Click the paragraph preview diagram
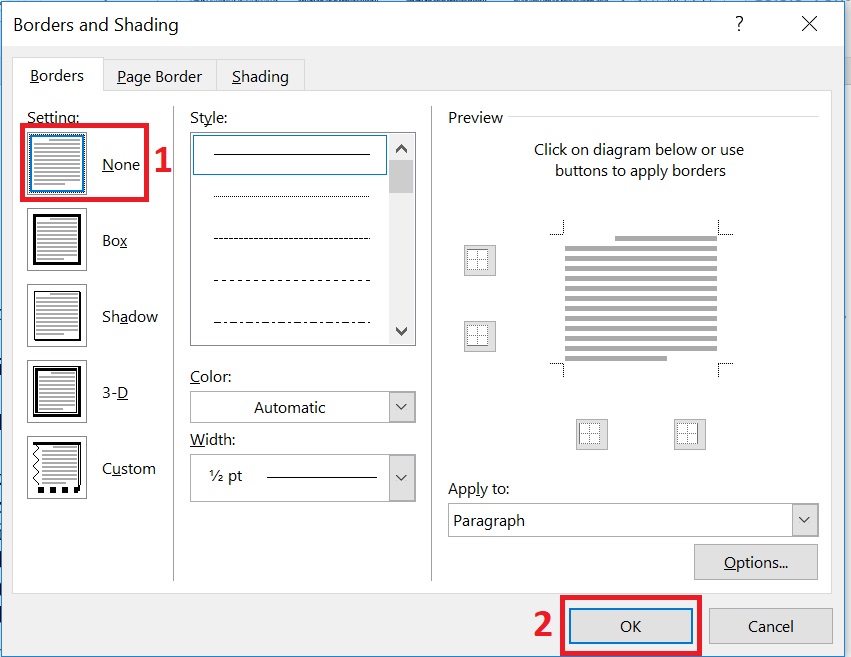 point(641,298)
